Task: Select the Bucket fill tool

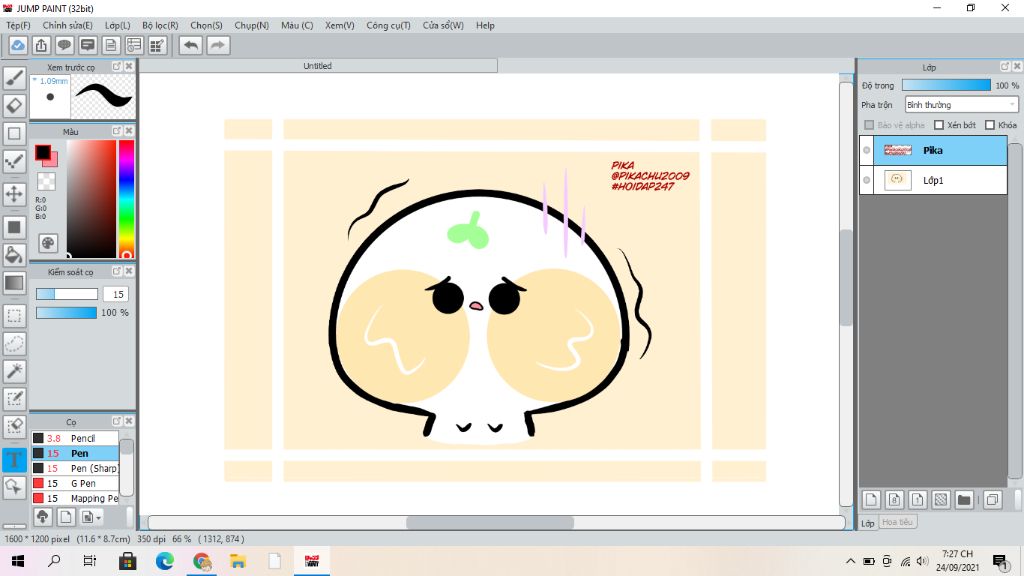Action: 14,255
